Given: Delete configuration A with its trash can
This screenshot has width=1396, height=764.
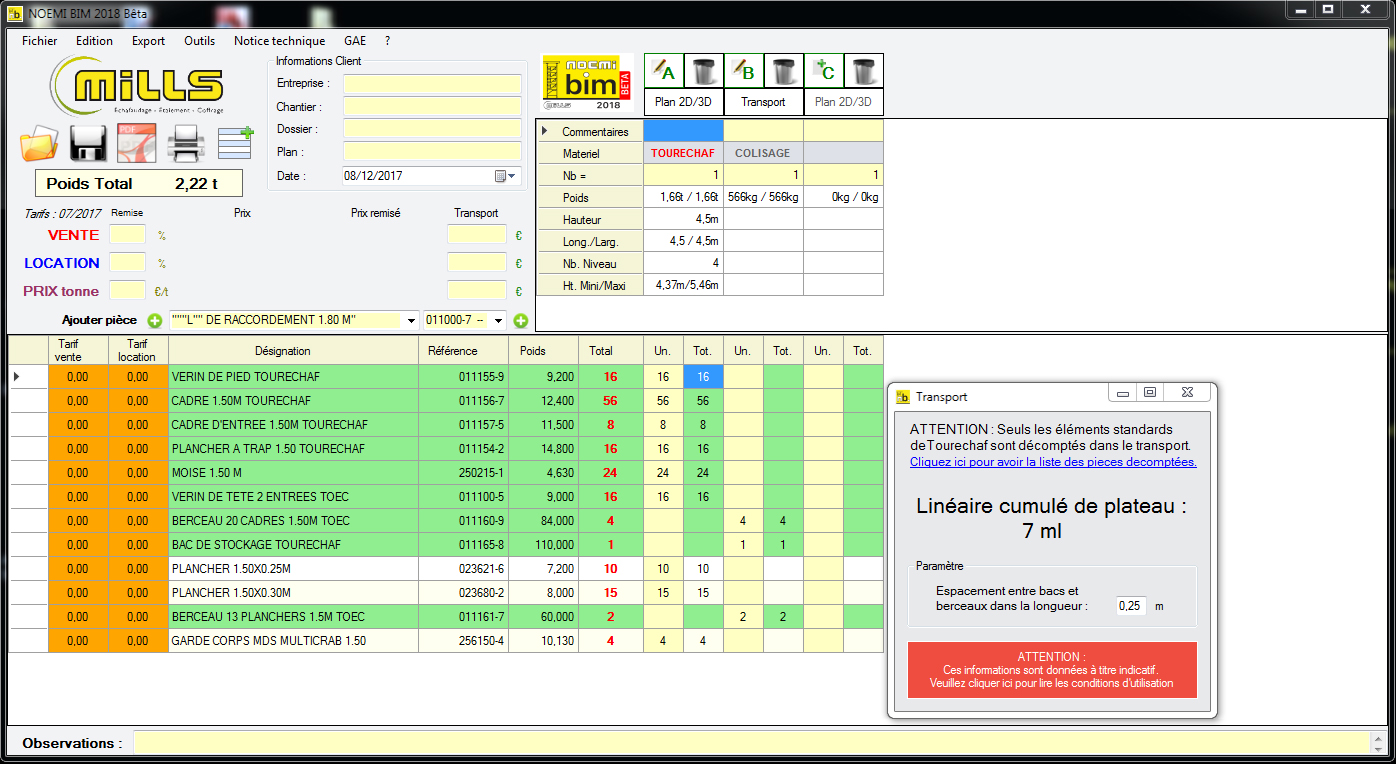Looking at the screenshot, I should point(704,71).
